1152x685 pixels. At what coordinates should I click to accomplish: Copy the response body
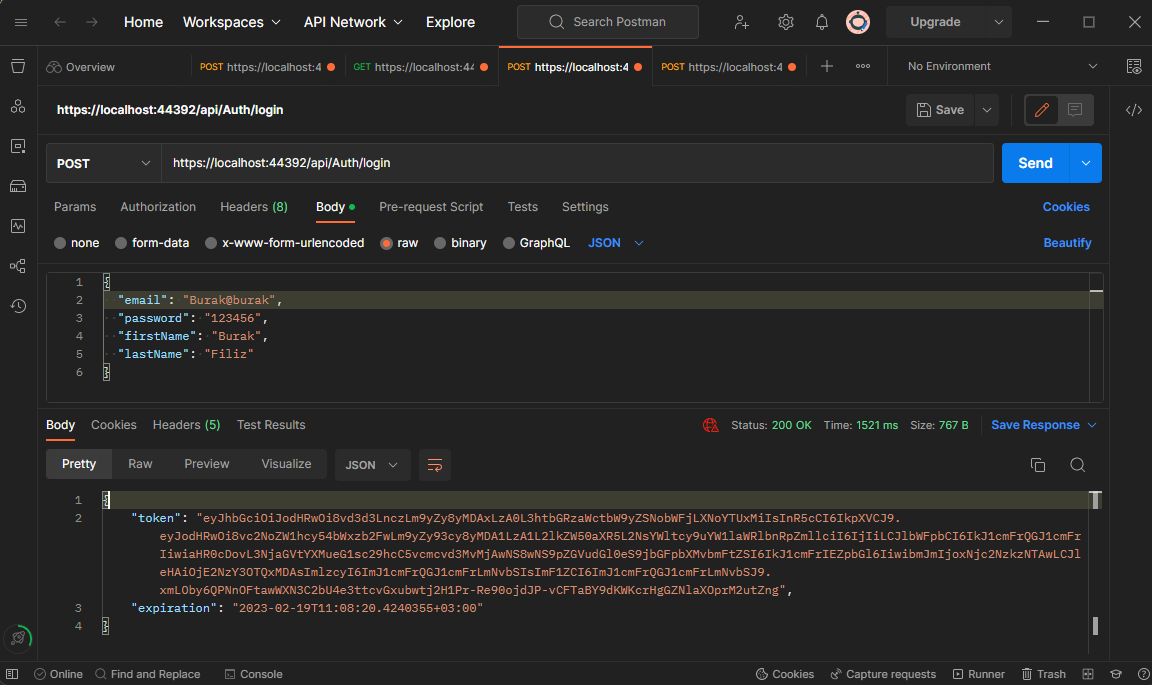point(1037,464)
